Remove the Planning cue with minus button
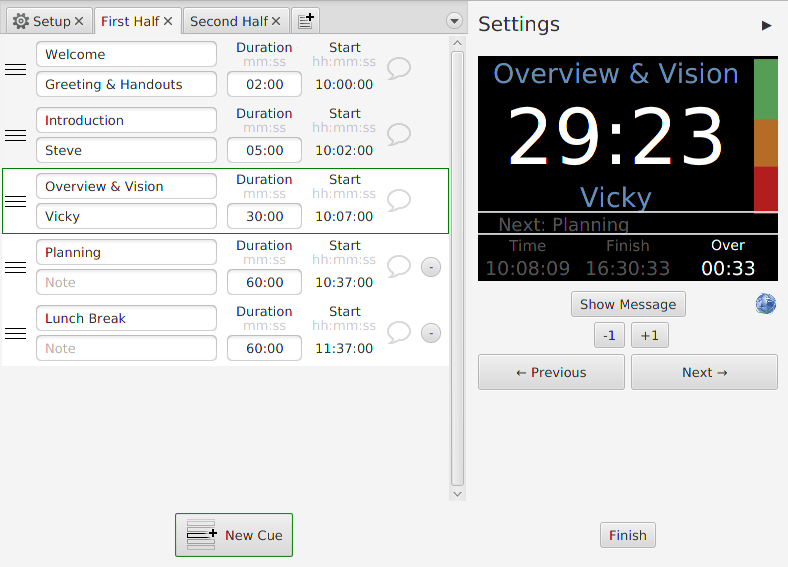The height and width of the screenshot is (567, 788). click(431, 267)
